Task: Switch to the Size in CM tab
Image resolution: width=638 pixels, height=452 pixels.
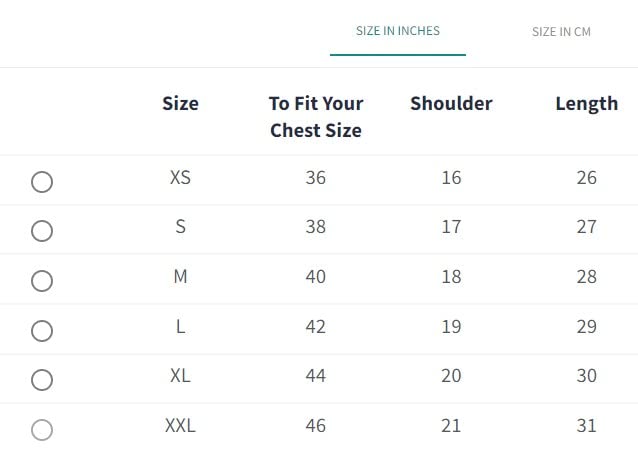Action: coord(561,32)
